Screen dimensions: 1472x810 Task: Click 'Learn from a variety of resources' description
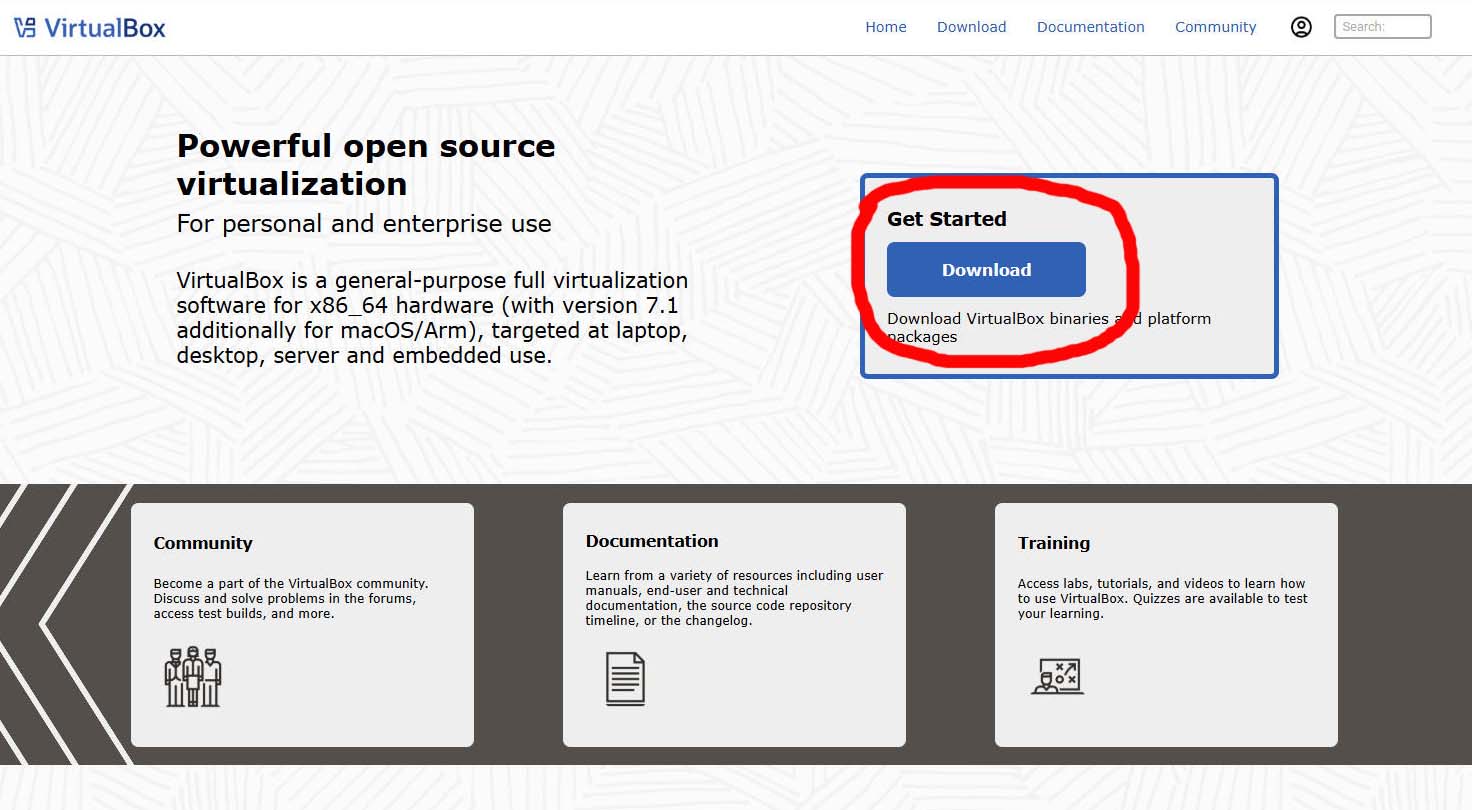pyautogui.click(x=734, y=598)
